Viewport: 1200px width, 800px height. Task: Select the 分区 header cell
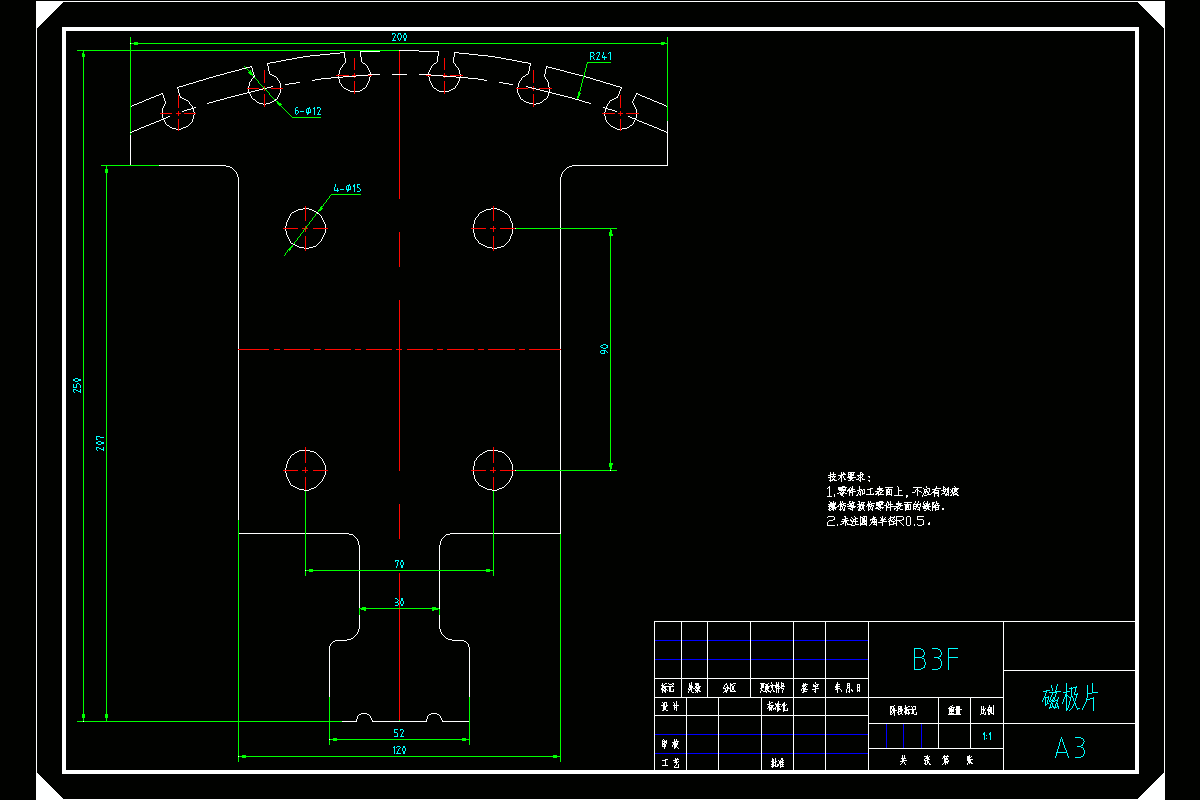click(729, 688)
